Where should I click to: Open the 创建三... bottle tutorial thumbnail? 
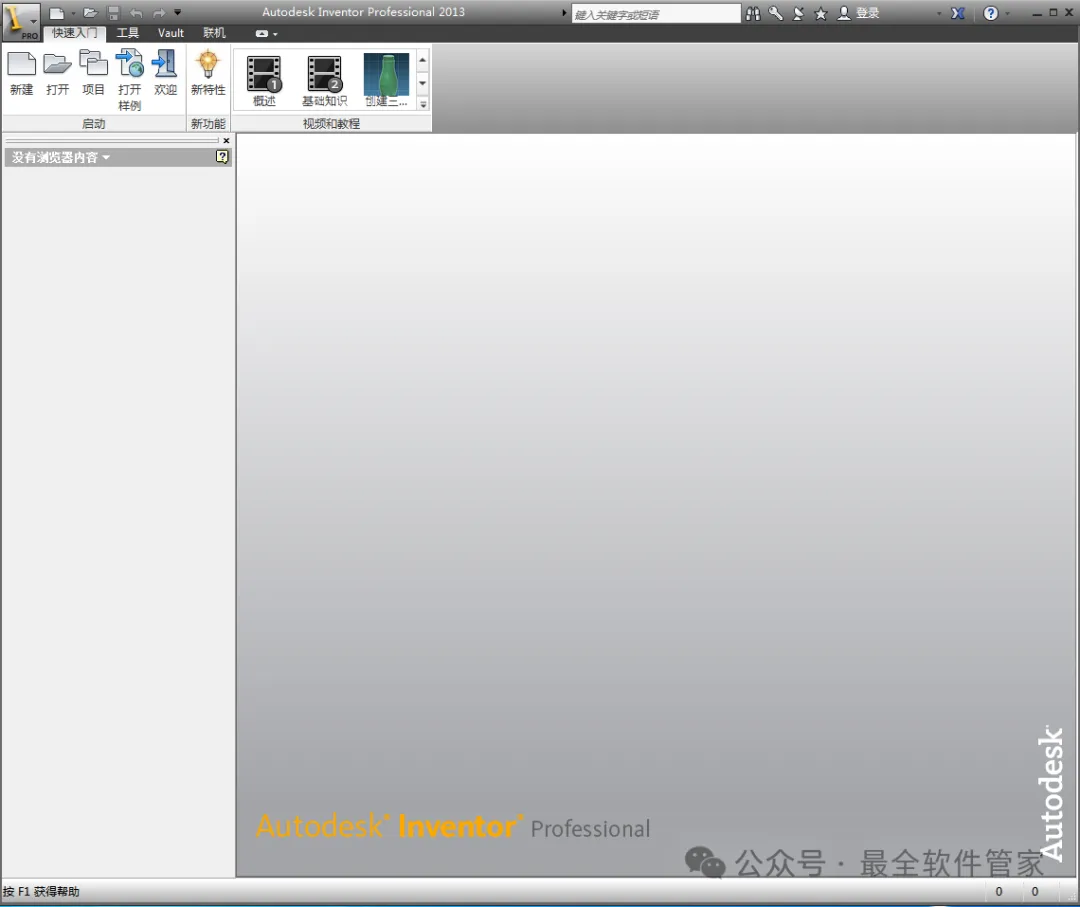(x=386, y=81)
